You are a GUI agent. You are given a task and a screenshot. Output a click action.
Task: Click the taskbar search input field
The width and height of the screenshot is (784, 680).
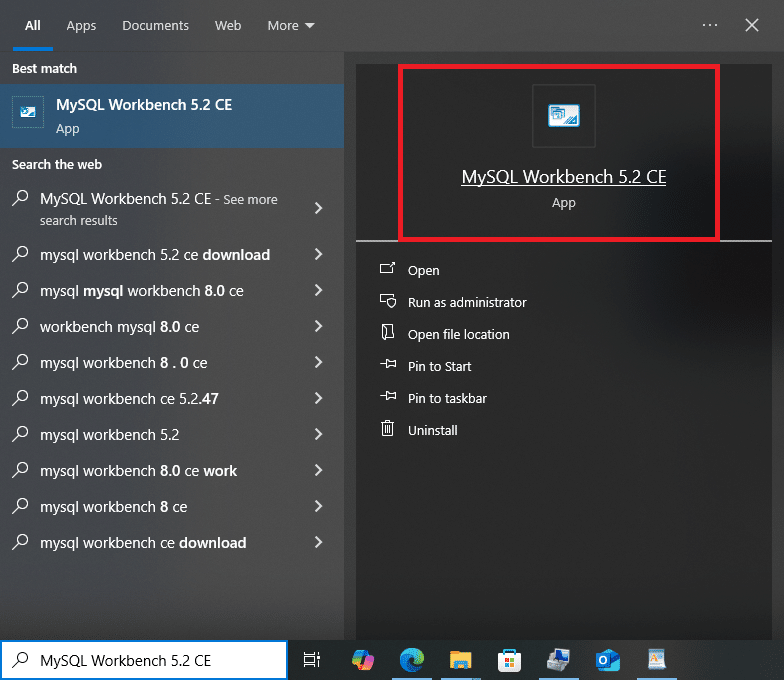tap(144, 660)
